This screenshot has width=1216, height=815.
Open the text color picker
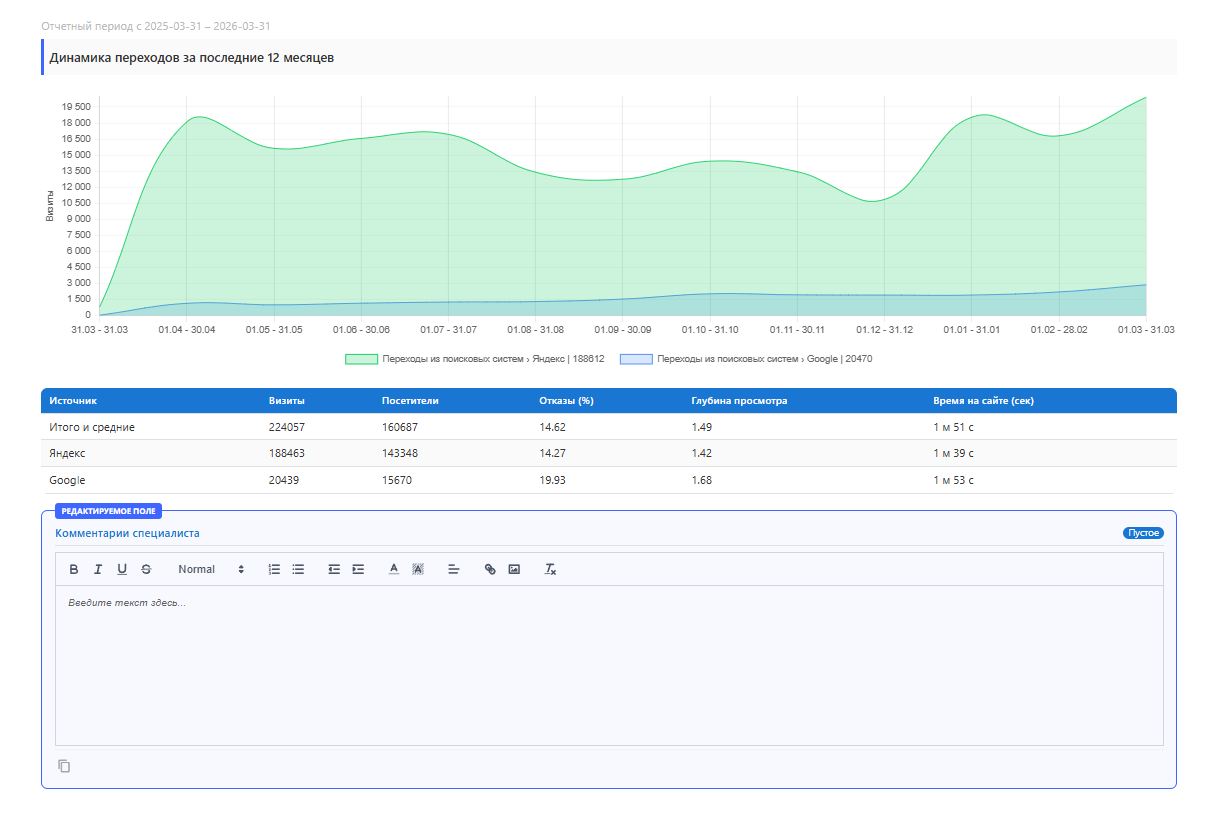(x=394, y=569)
